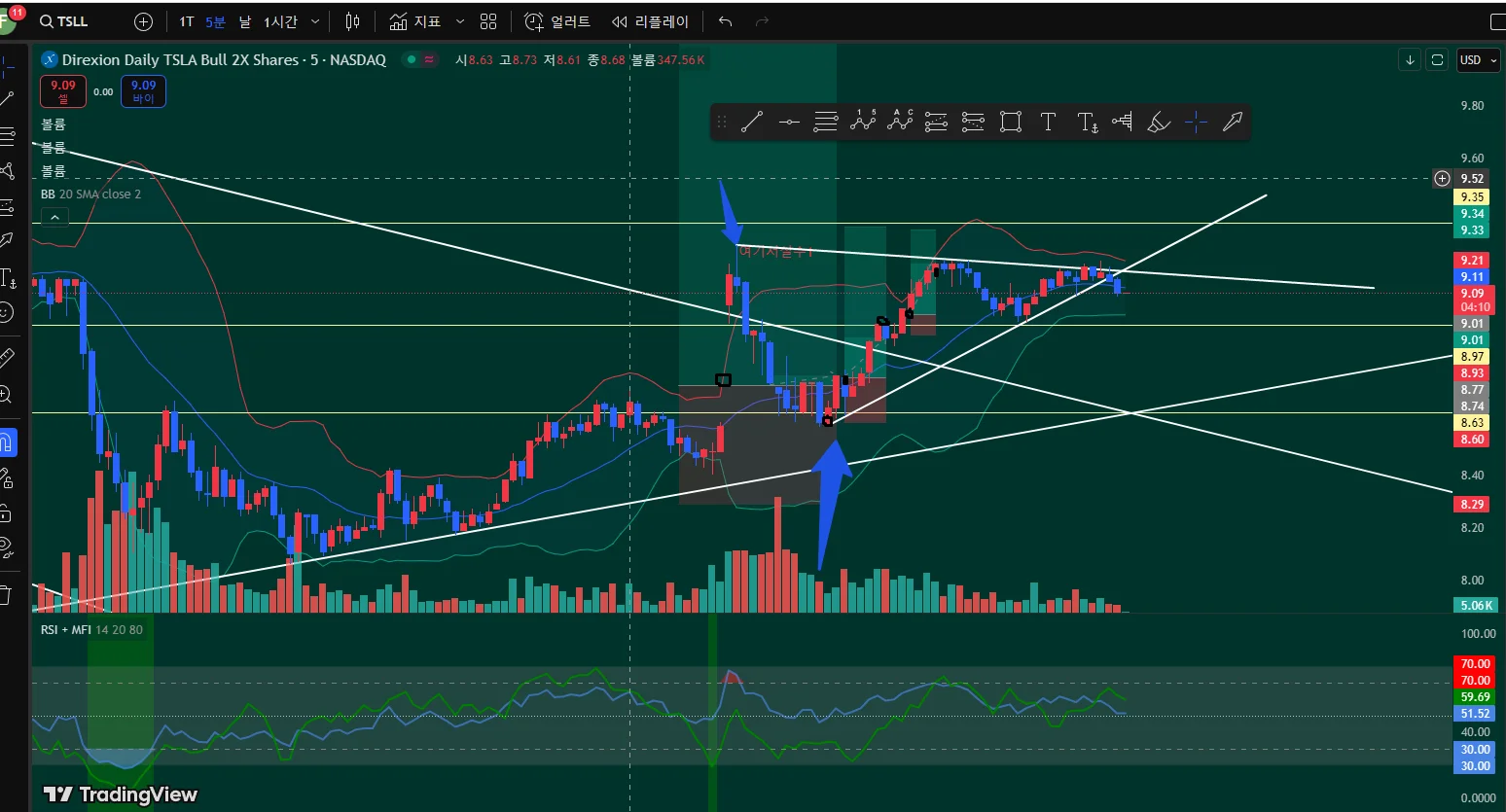Viewport: 1506px width, 812px height.
Task: Collapse the indicator legend arrow
Action: (54, 217)
